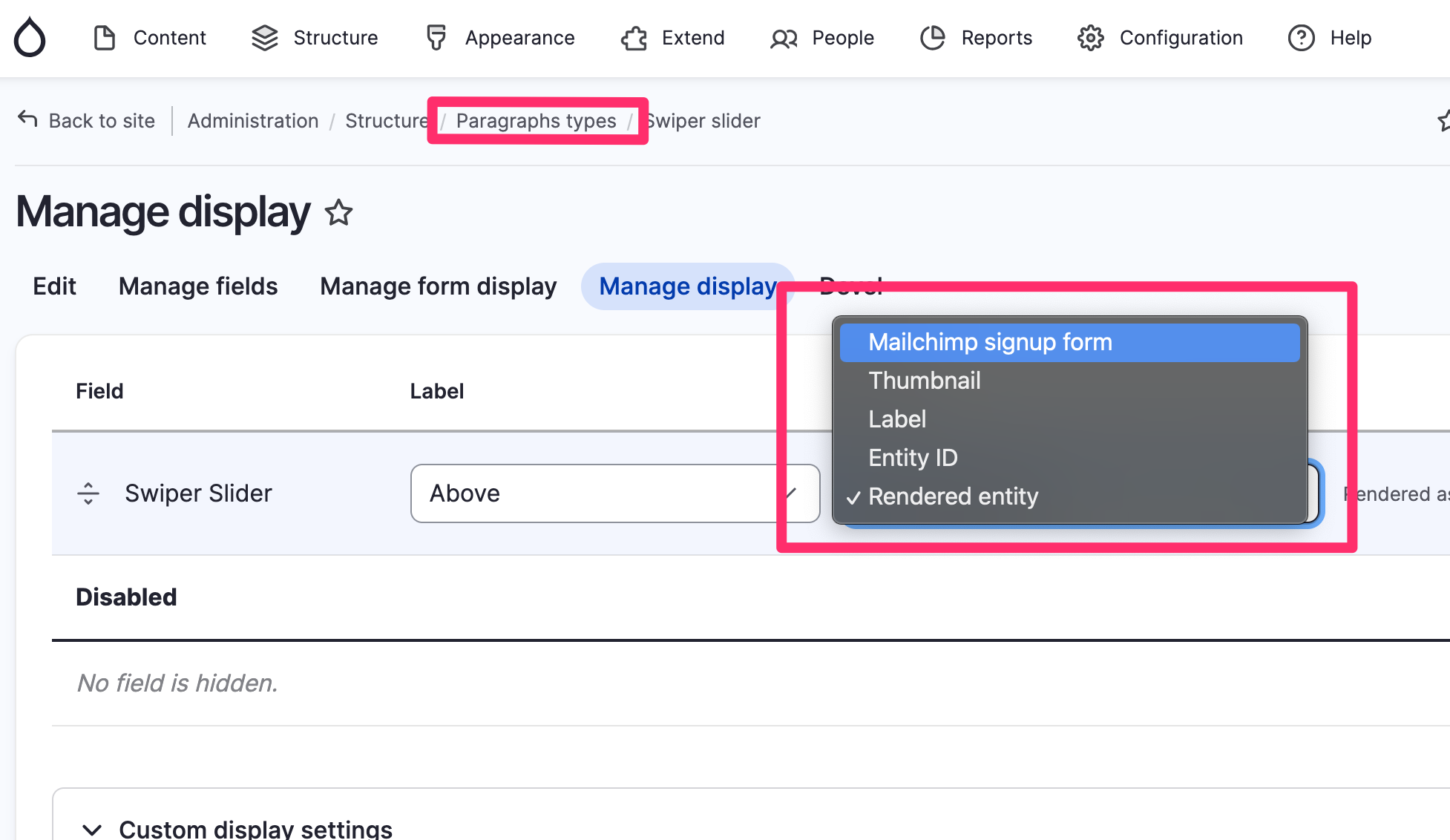Select Rendered entity with the checkmark
Viewport: 1450px width, 840px height.
point(954,496)
